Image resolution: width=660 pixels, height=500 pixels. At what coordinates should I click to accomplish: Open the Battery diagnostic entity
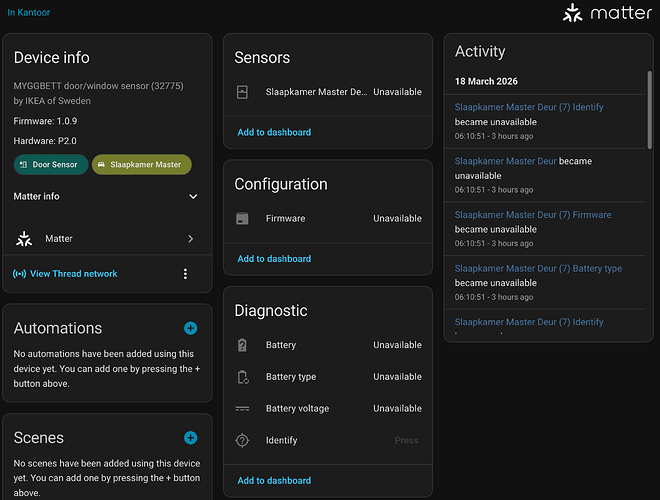coord(328,345)
